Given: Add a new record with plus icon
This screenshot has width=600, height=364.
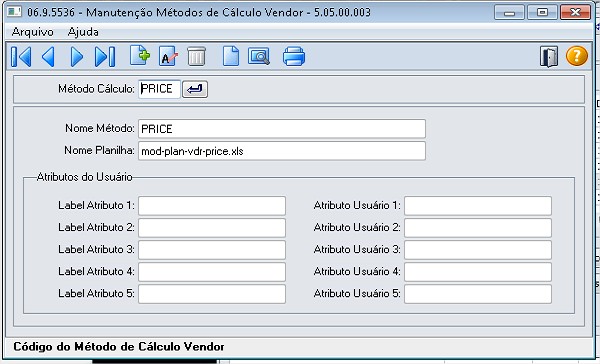Looking at the screenshot, I should (140, 56).
